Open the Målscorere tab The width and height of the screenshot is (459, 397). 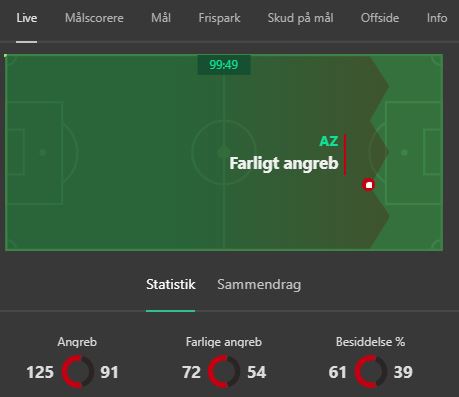tap(94, 18)
